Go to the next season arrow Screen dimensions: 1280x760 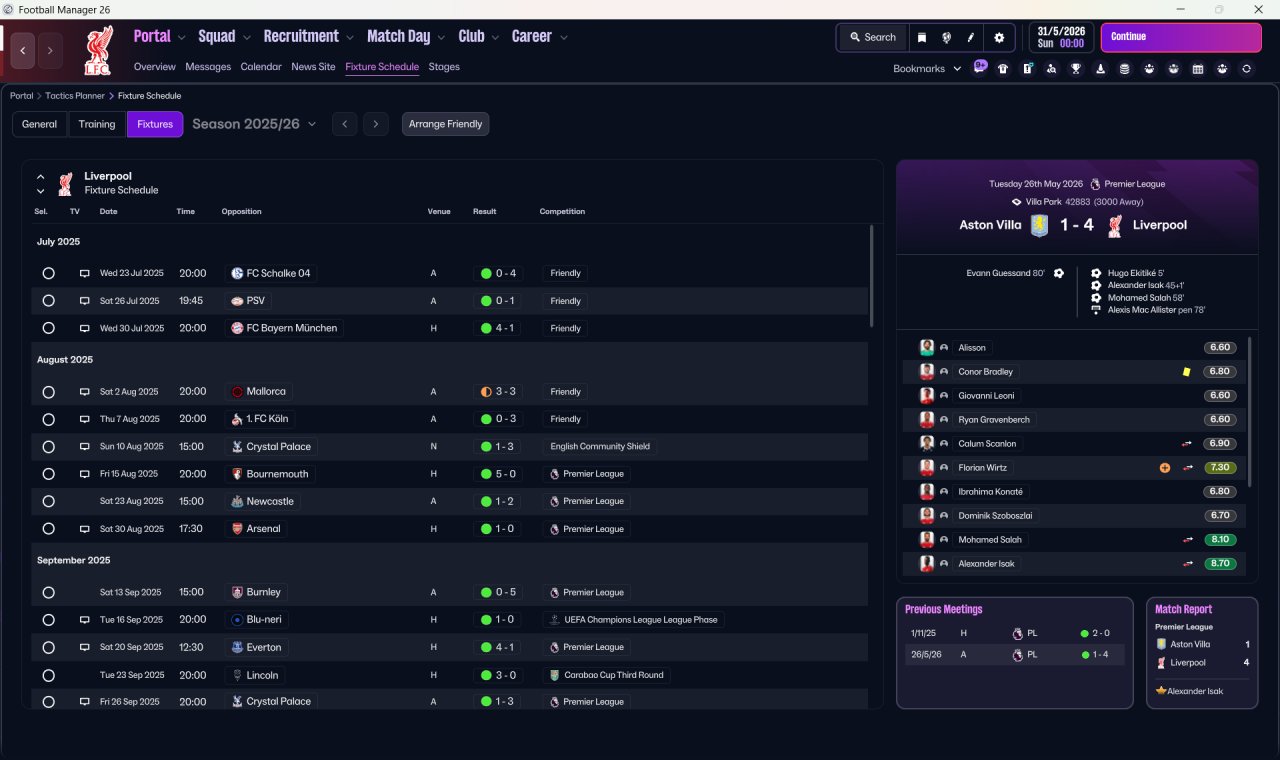pyautogui.click(x=375, y=124)
